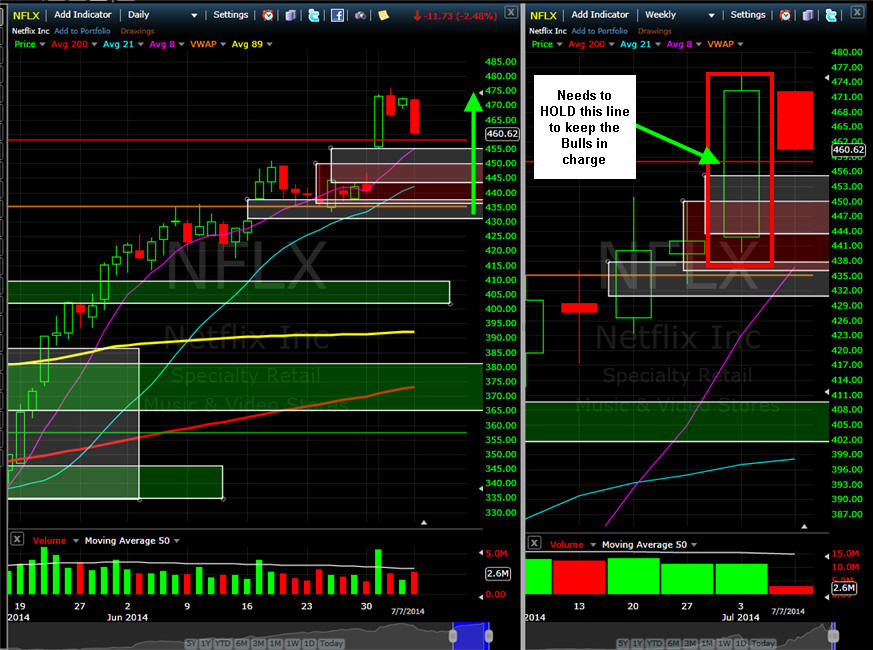This screenshot has height=650, width=873.
Task: Click range slider handle in Weekly chart navigator
Action: click(833, 636)
